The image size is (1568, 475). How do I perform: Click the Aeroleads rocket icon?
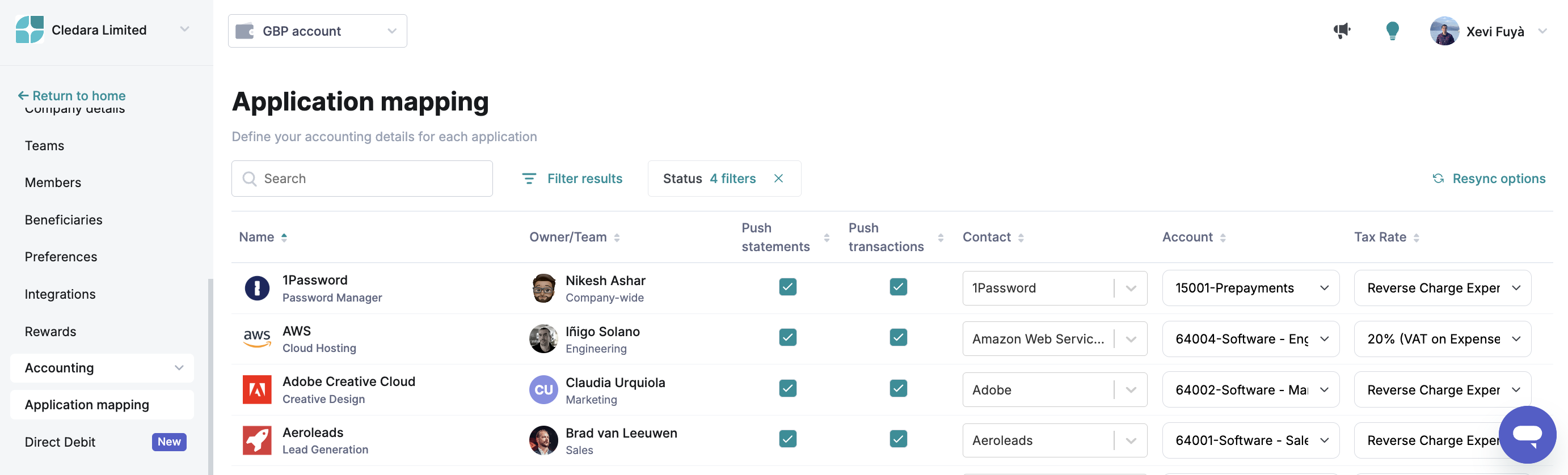tap(257, 440)
